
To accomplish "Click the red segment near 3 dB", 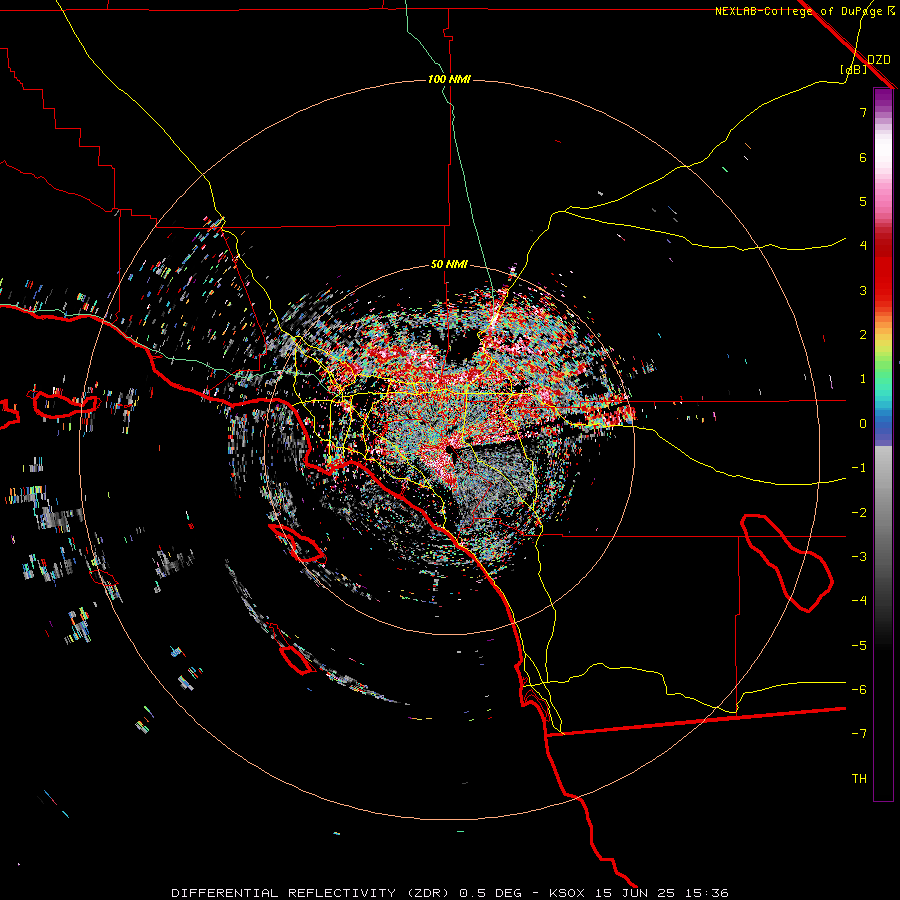I will coord(883,284).
